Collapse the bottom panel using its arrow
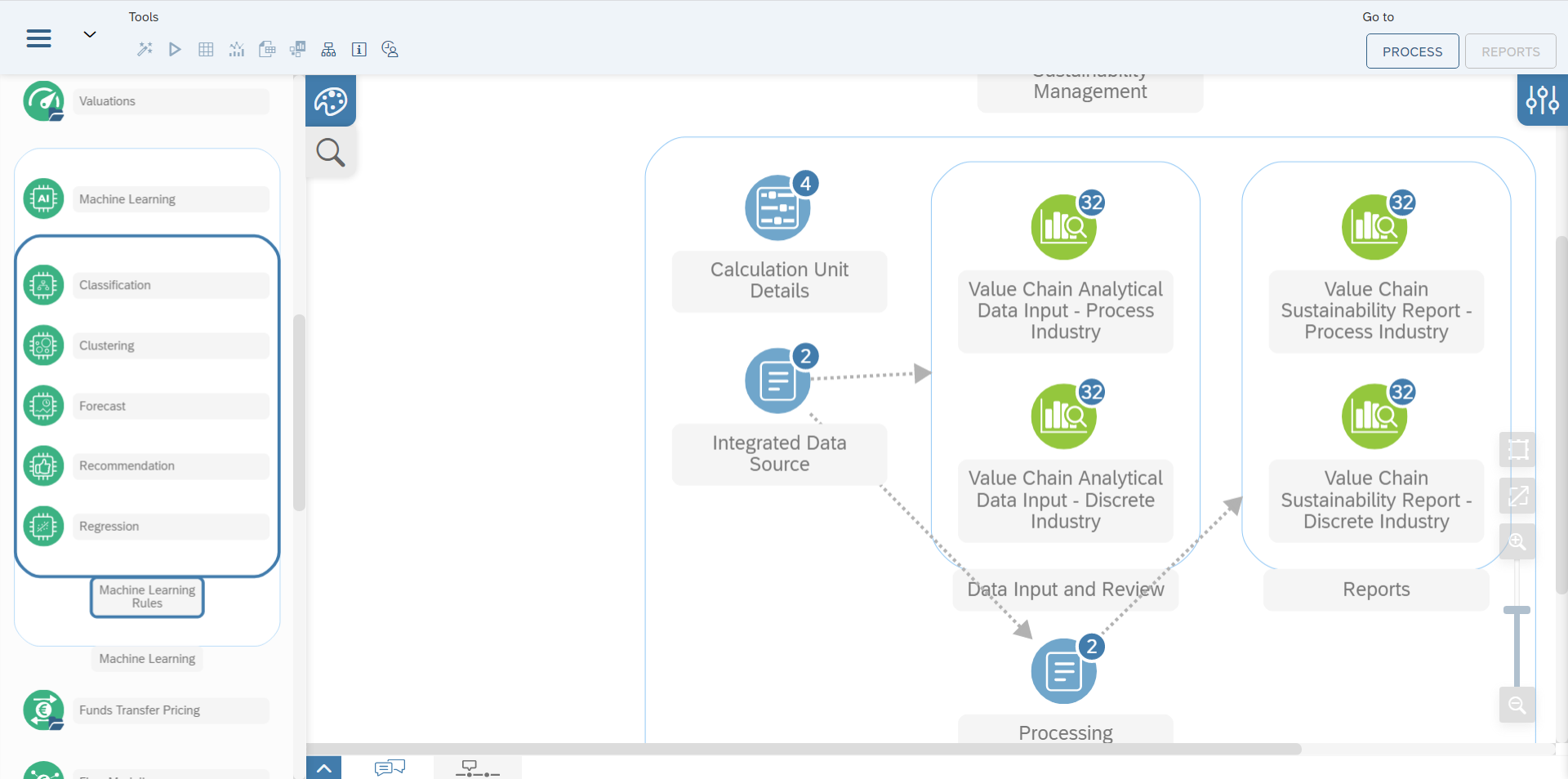 click(324, 768)
